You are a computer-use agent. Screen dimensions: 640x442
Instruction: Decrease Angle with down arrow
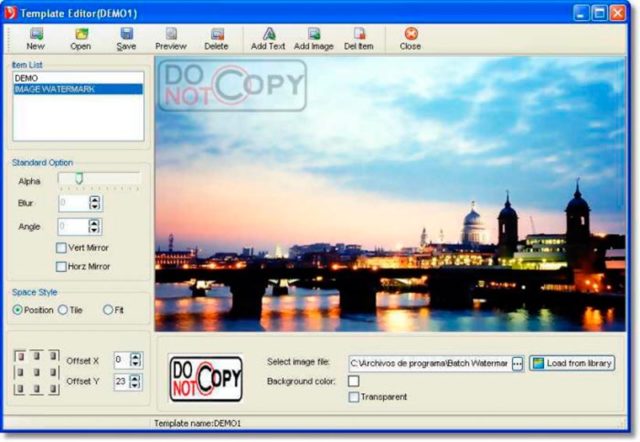94,230
